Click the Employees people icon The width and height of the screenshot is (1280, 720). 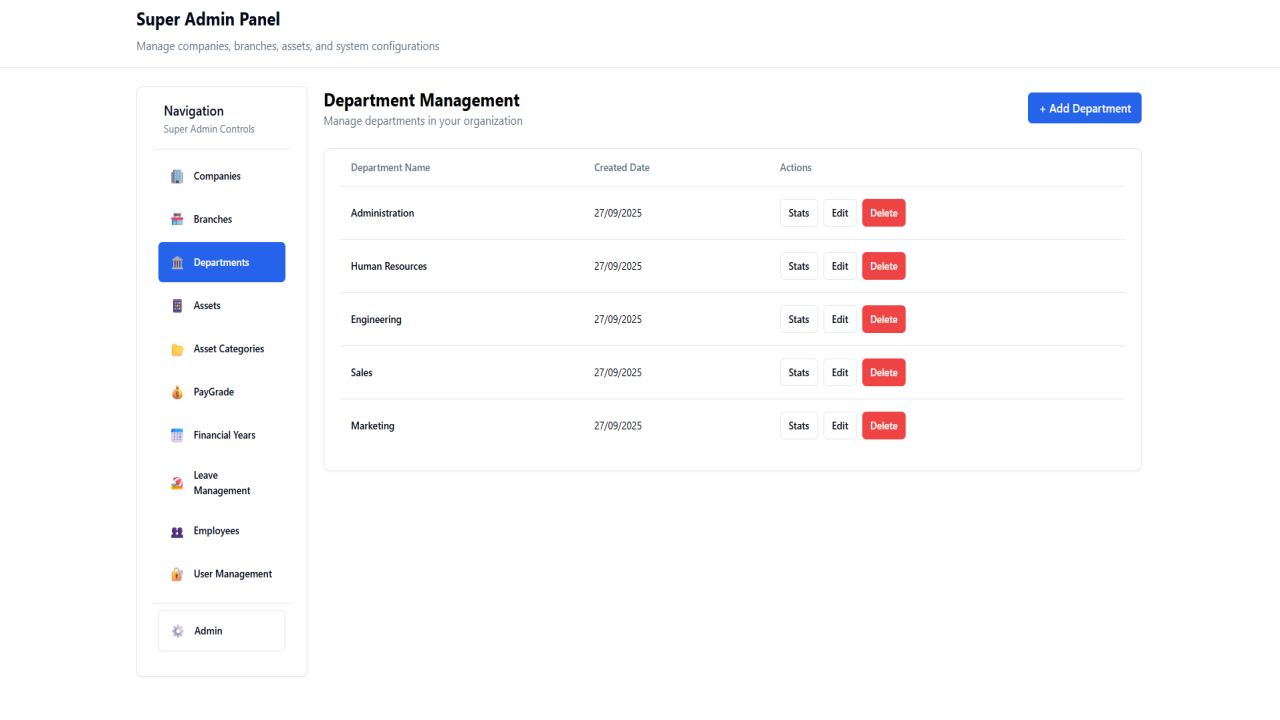(x=177, y=531)
